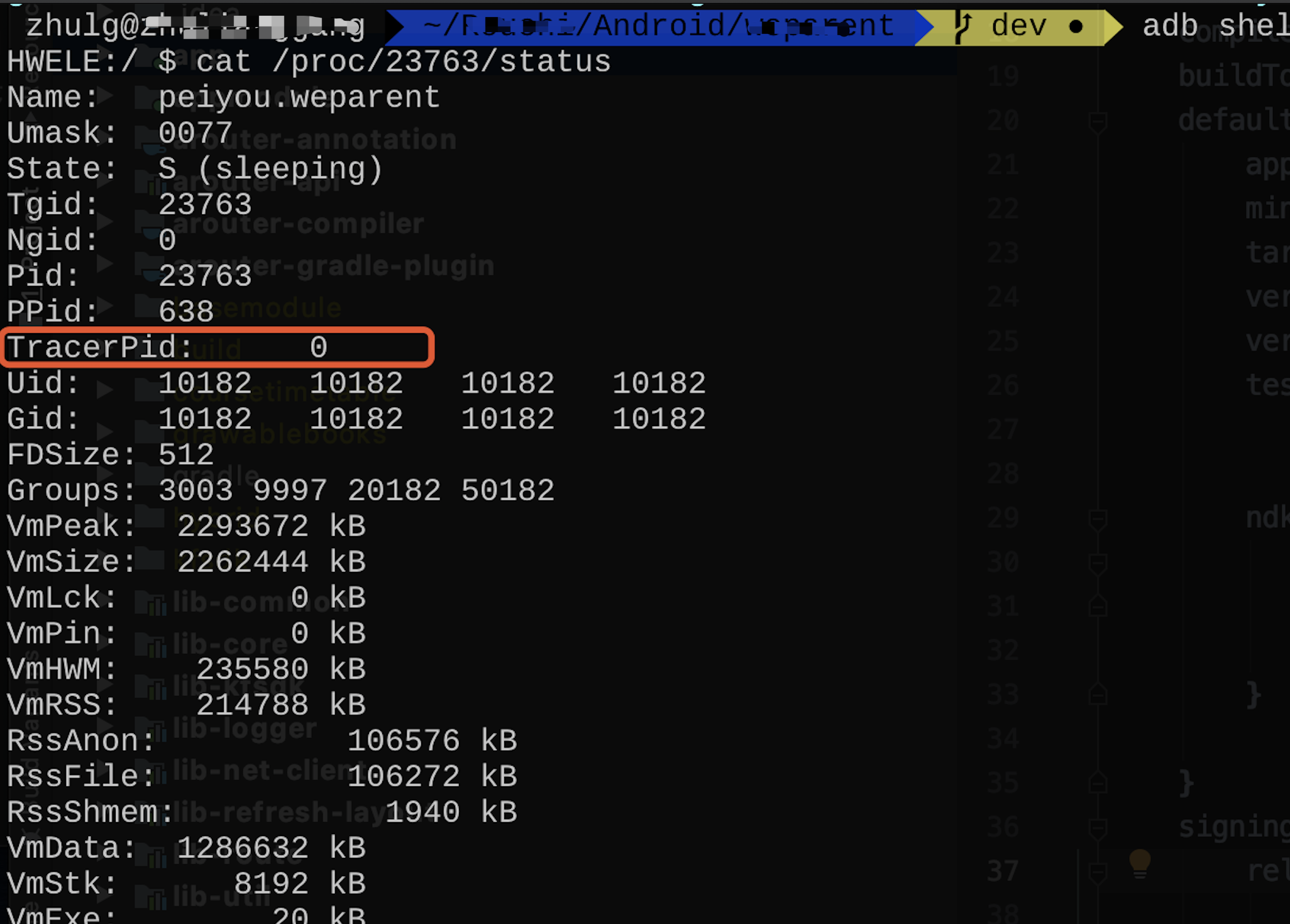
Task: Click the peiyou.weparent process name
Action: tap(299, 97)
